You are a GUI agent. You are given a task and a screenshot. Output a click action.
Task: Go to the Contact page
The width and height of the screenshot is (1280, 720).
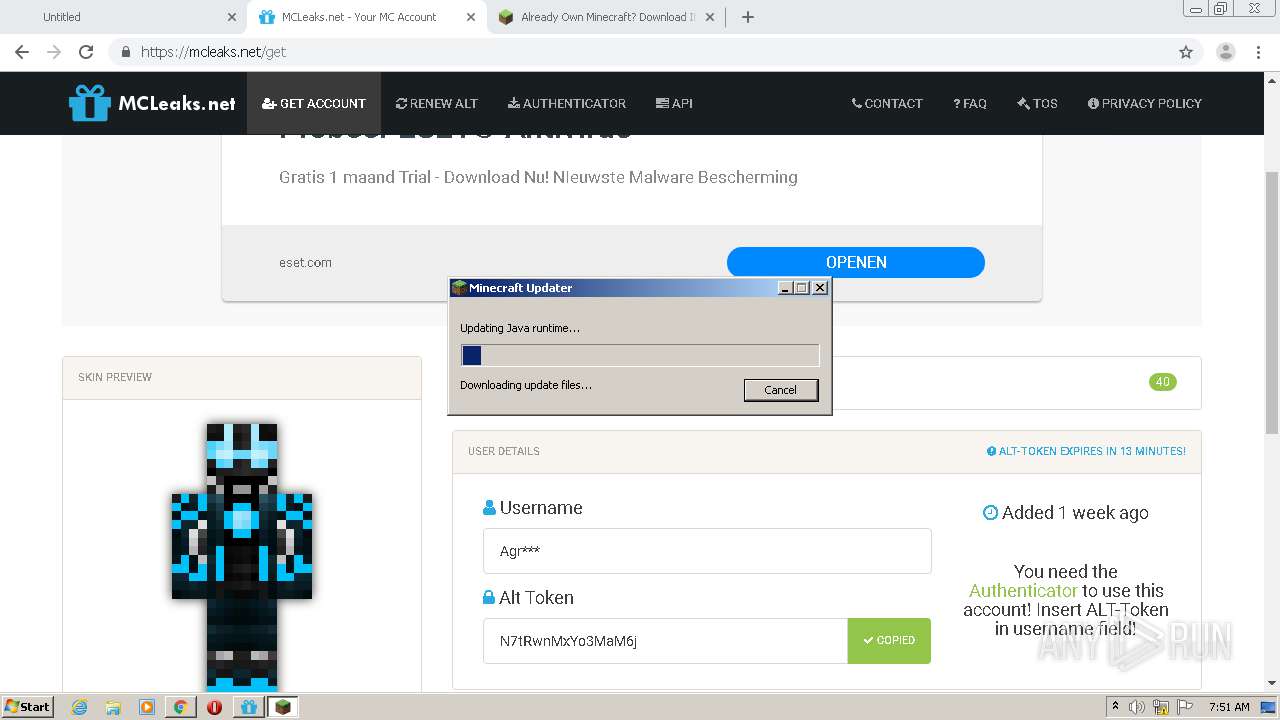coord(887,103)
